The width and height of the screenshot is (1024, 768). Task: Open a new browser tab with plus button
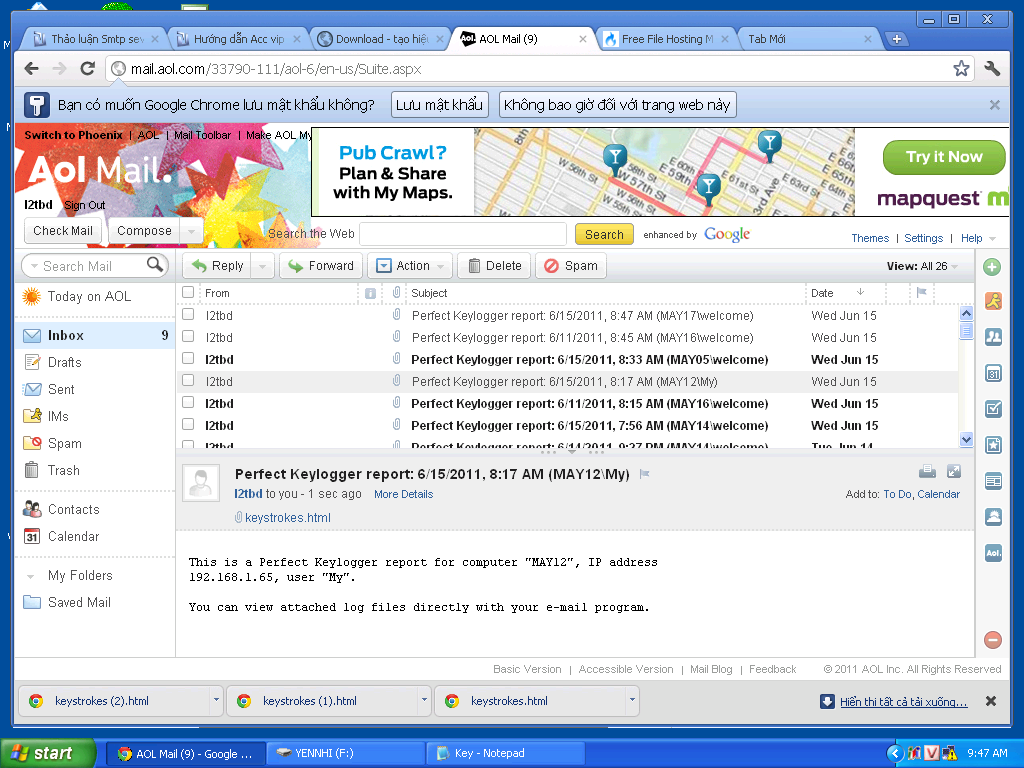(x=897, y=39)
